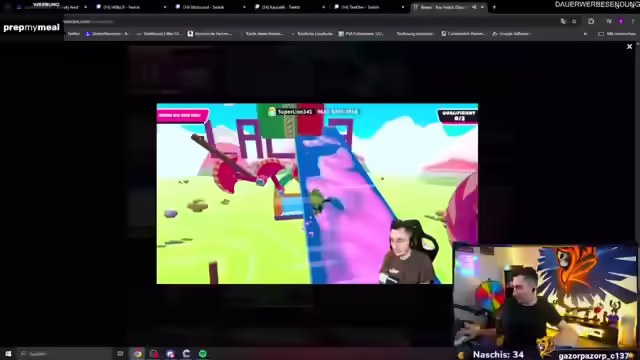Open the all bookmarks folder
640x360 pixels.
point(617,34)
